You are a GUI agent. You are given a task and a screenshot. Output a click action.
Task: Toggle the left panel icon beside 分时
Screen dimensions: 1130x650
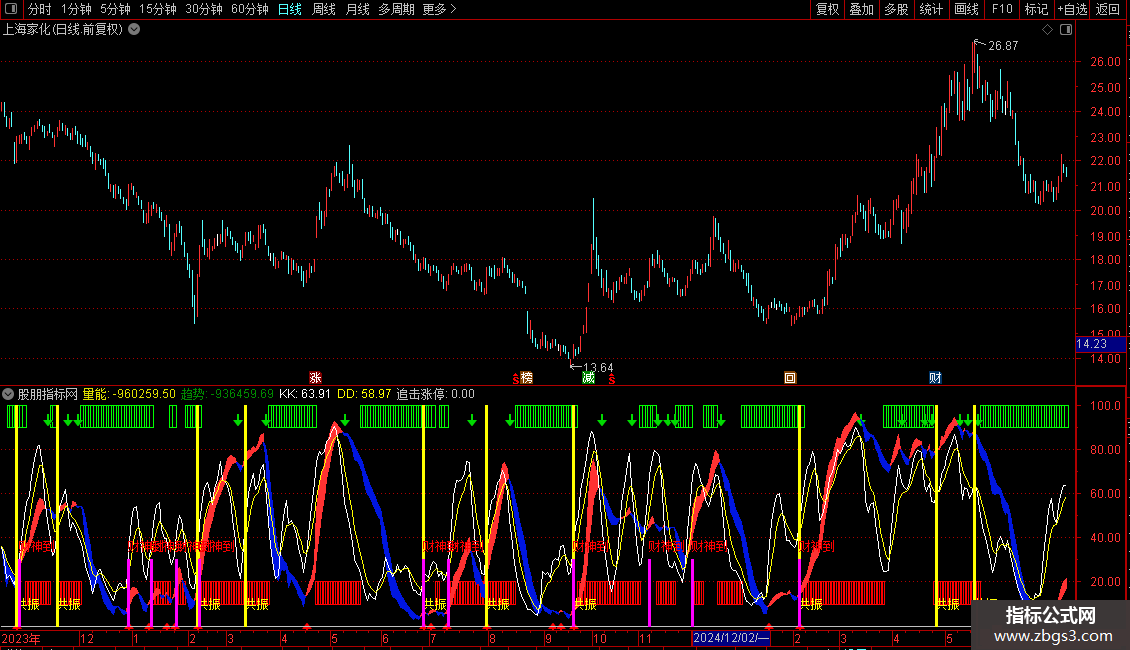(11, 9)
